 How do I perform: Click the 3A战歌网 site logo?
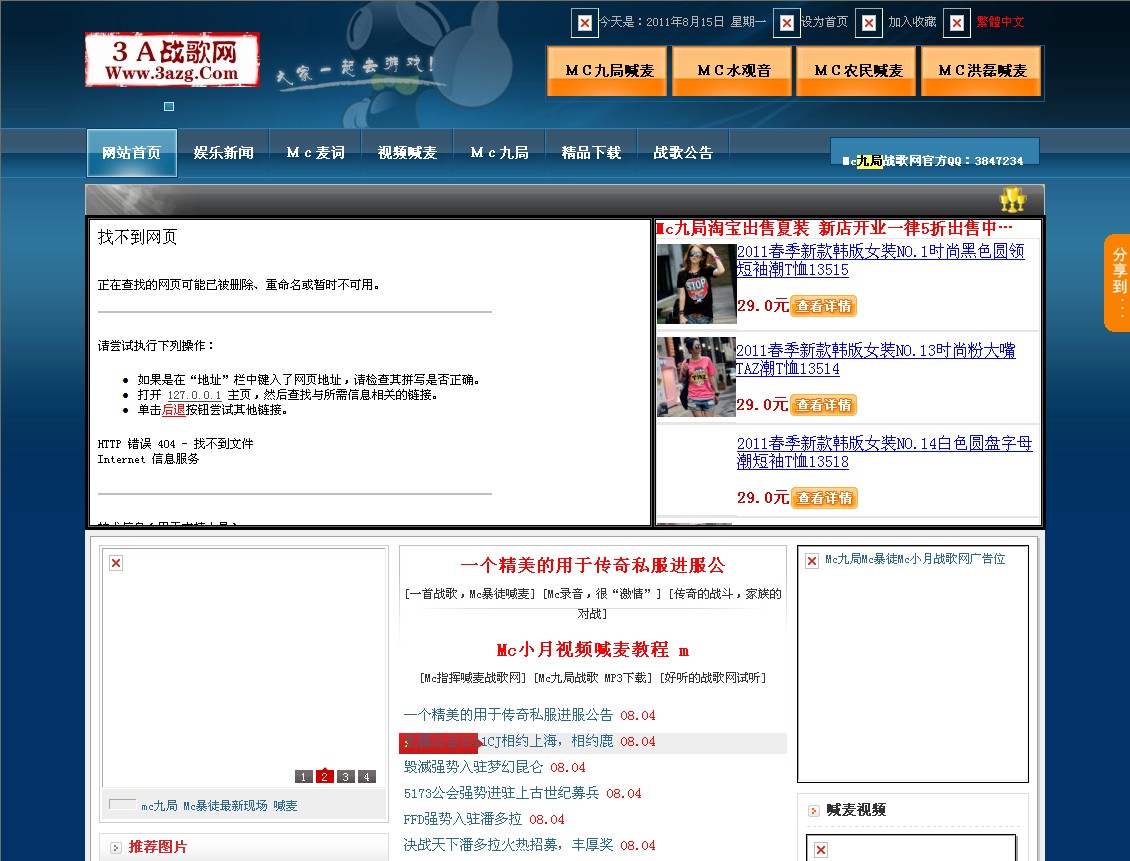pyautogui.click(x=172, y=60)
